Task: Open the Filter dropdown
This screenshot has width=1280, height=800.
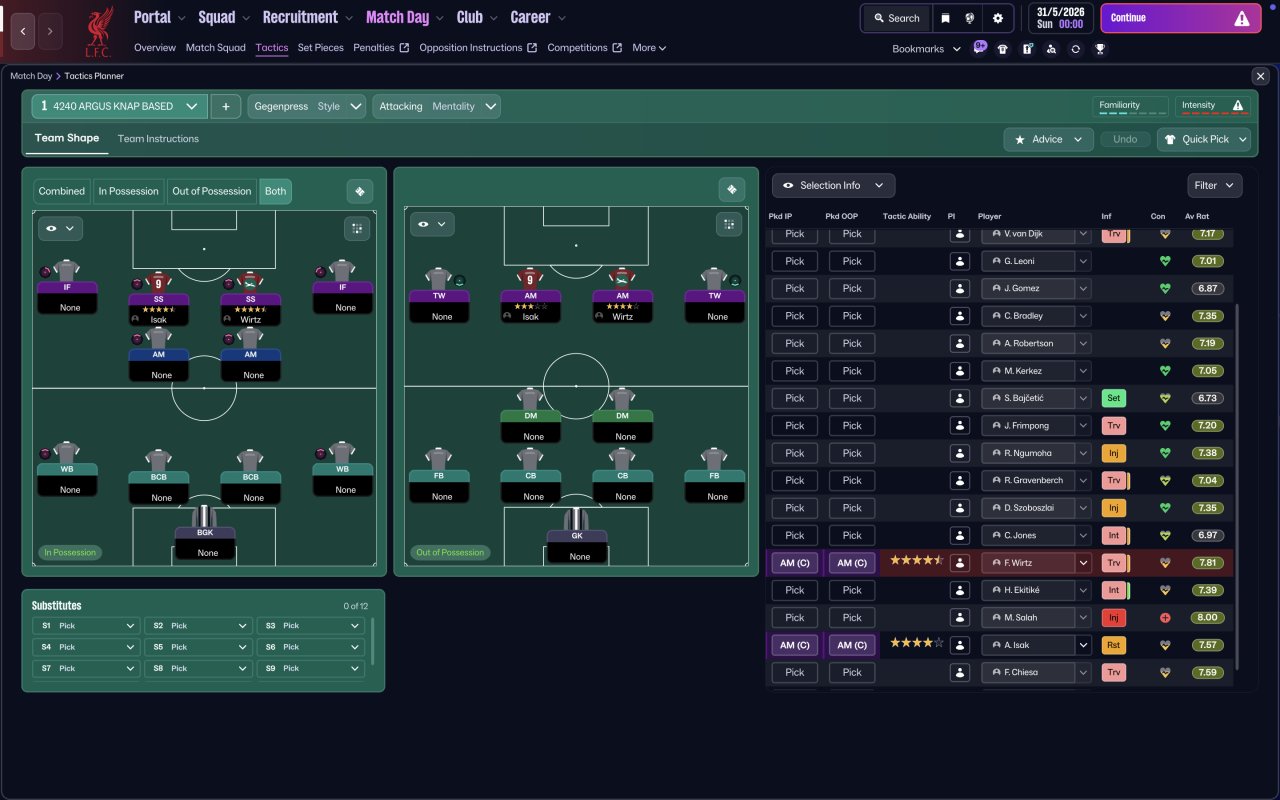Action: click(x=1215, y=185)
